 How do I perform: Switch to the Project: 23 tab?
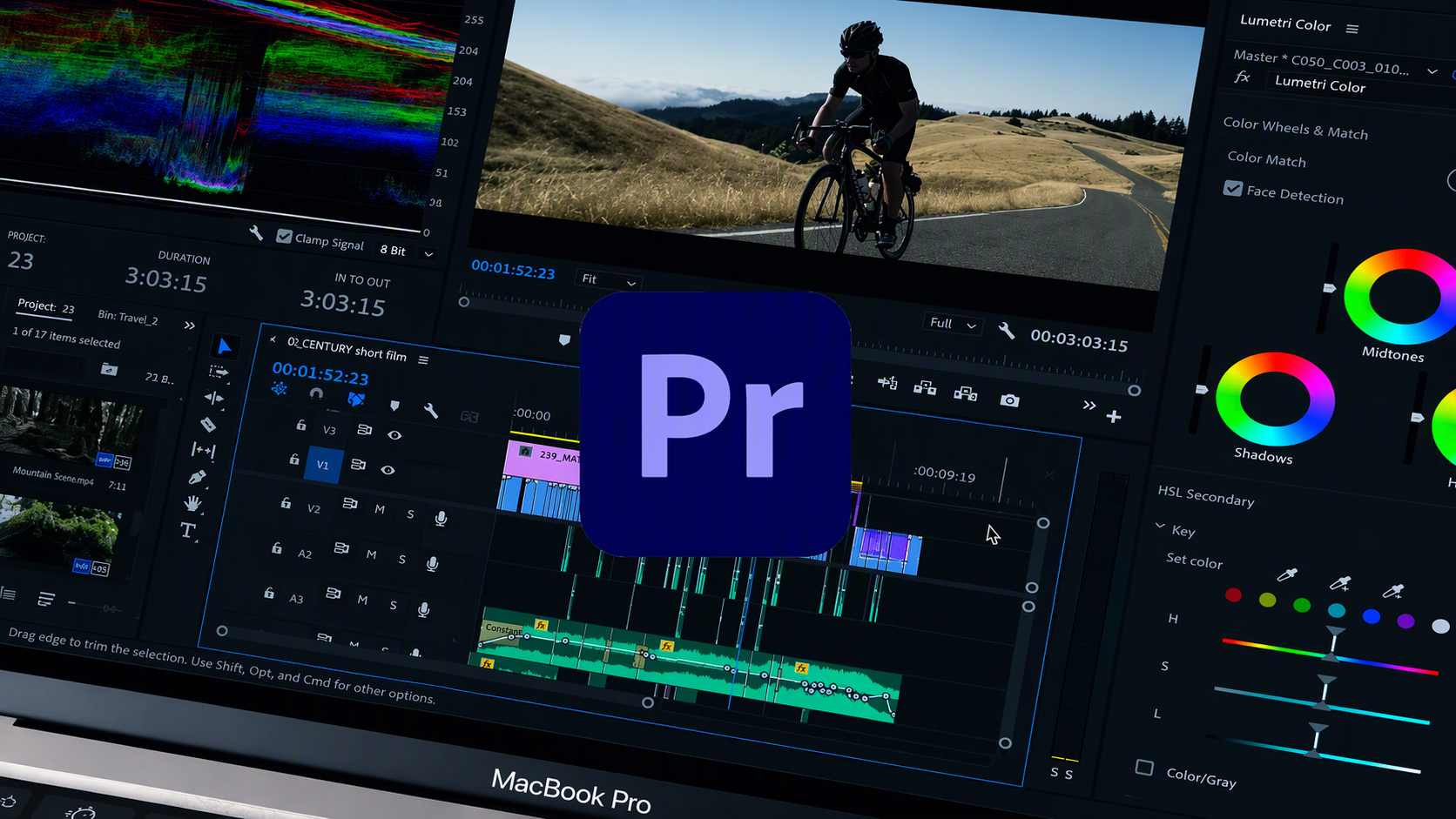point(46,306)
